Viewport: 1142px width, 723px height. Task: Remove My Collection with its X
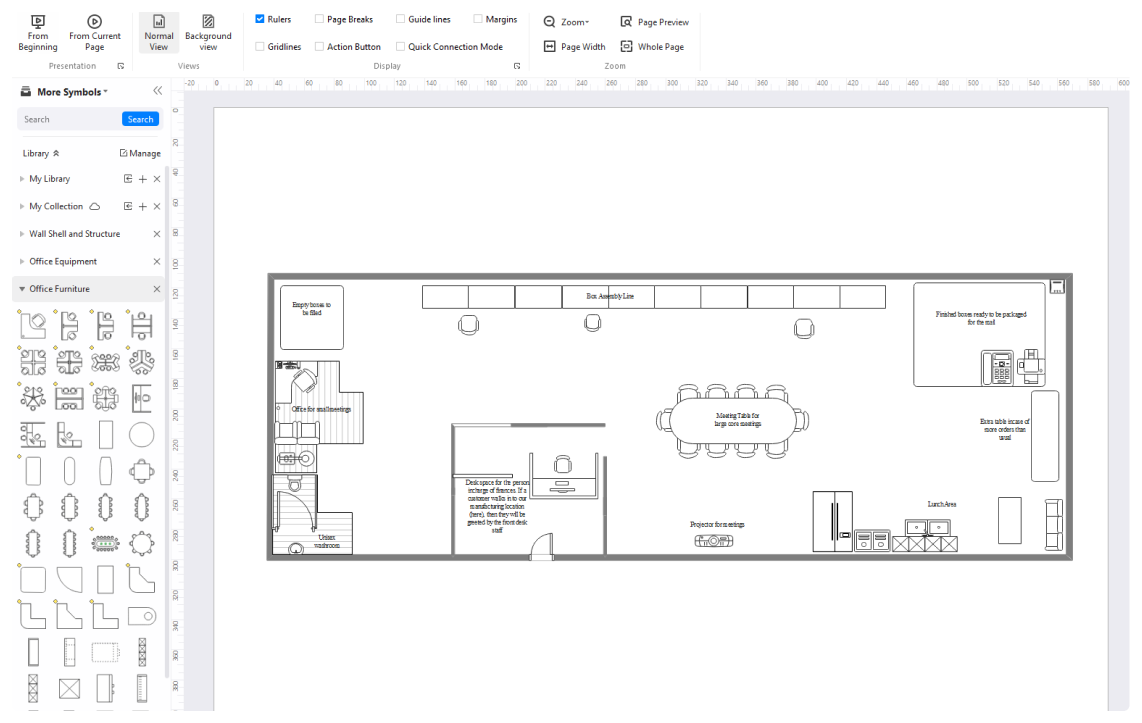pyautogui.click(x=157, y=207)
